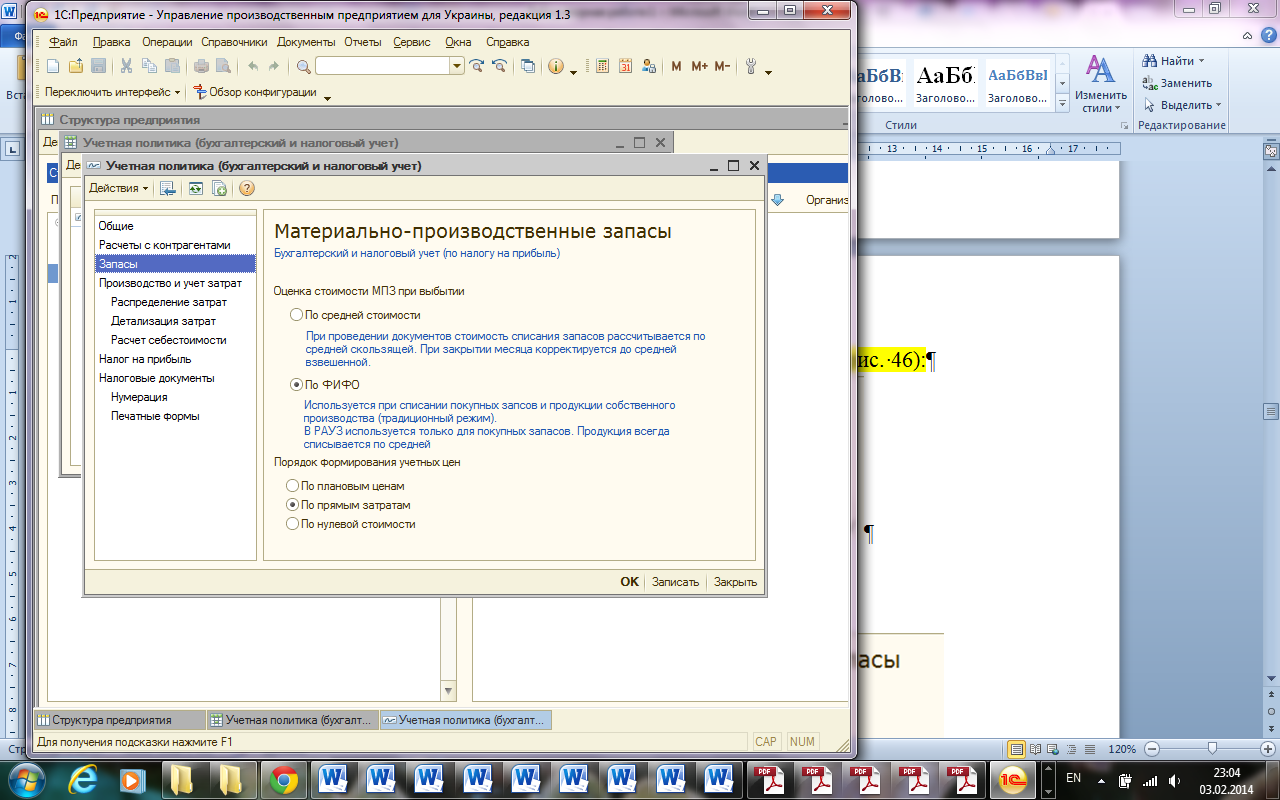This screenshot has height=800, width=1280.
Task: Open the Переключить интерфейс dropdown
Action: (113, 92)
